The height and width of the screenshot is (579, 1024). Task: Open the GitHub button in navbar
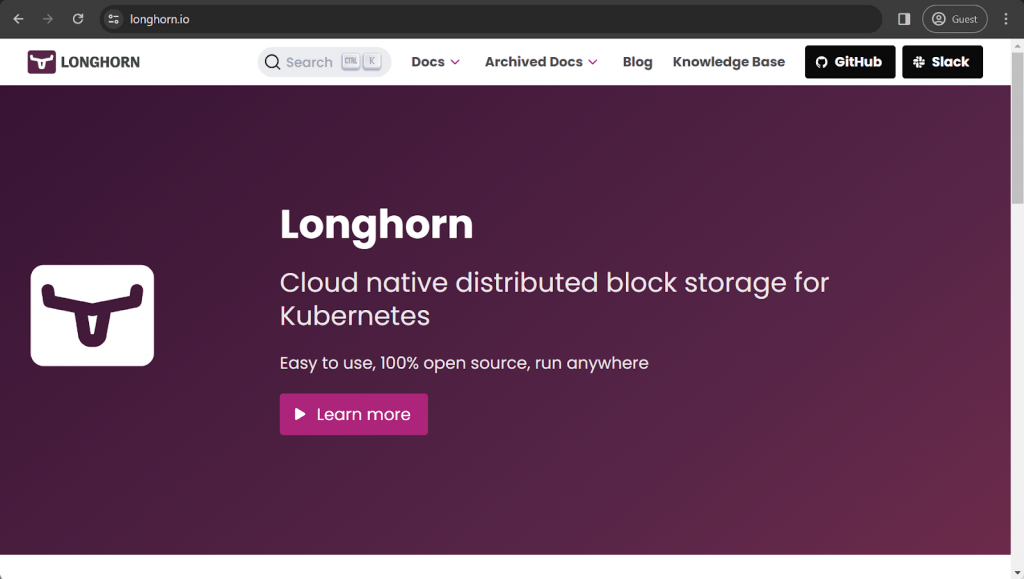tap(849, 62)
